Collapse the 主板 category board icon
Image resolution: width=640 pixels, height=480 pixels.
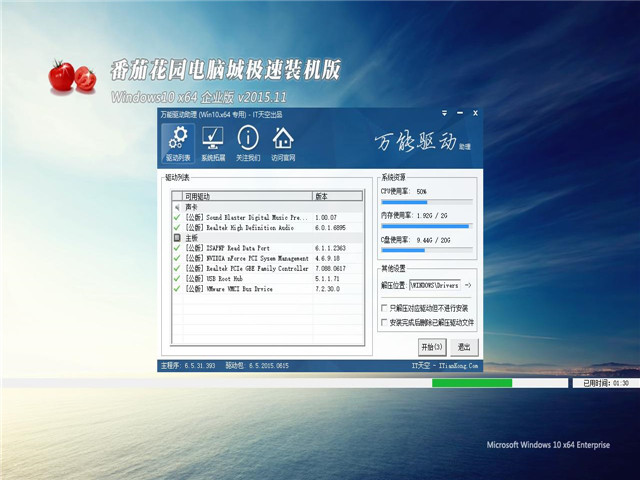click(x=177, y=238)
